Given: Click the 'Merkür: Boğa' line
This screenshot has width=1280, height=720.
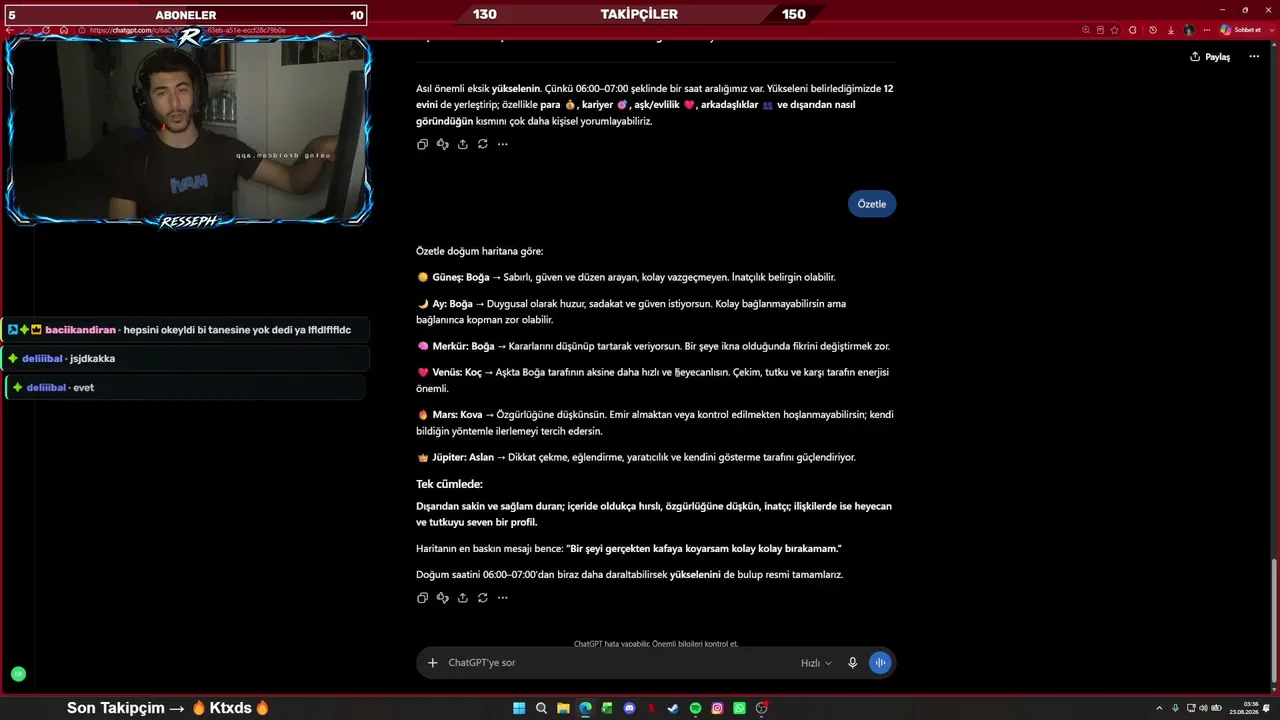Looking at the screenshot, I should (x=653, y=346).
